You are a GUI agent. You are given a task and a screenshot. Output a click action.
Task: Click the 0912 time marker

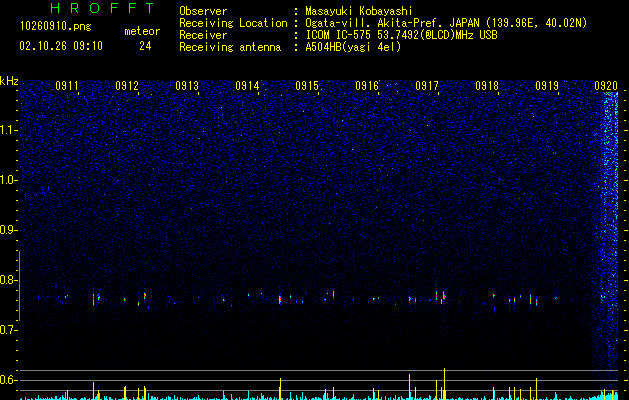[x=127, y=86]
